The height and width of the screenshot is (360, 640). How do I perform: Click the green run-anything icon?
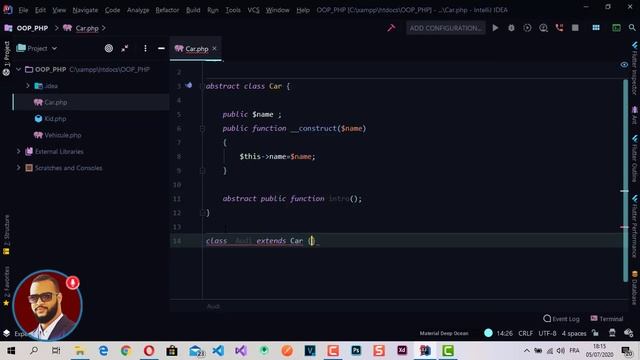pos(616,28)
